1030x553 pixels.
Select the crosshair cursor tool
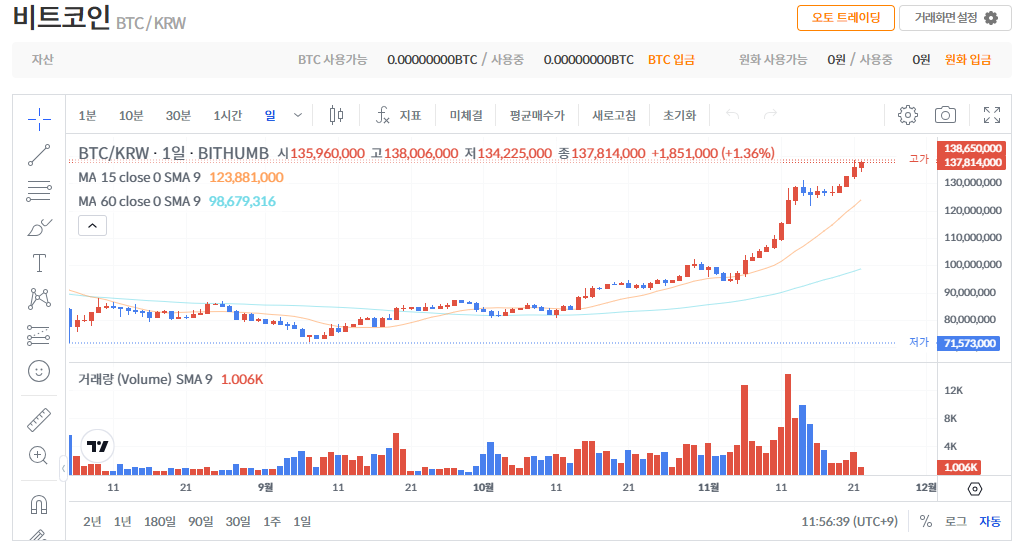pyautogui.click(x=39, y=119)
